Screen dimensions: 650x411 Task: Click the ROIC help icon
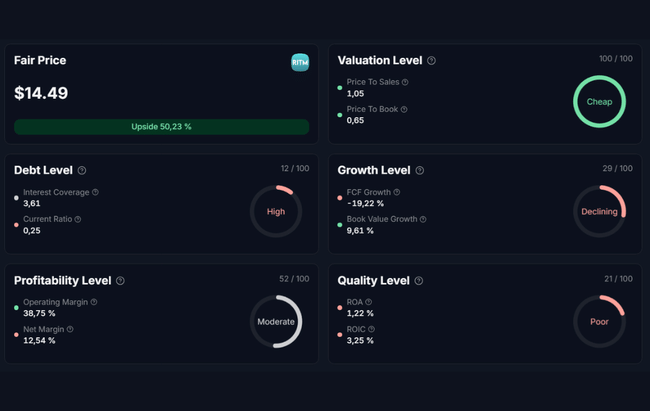(x=372, y=329)
